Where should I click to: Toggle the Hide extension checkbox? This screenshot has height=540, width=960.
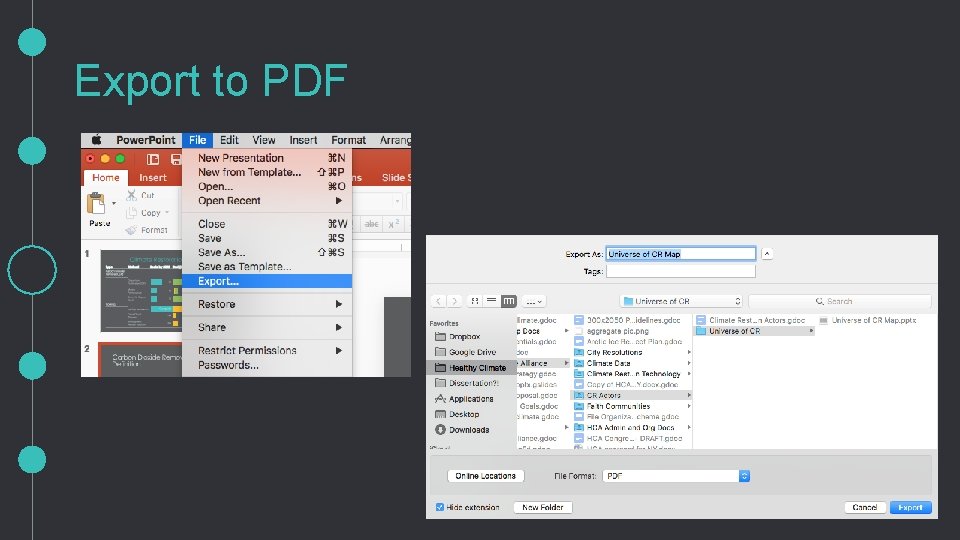coord(440,507)
